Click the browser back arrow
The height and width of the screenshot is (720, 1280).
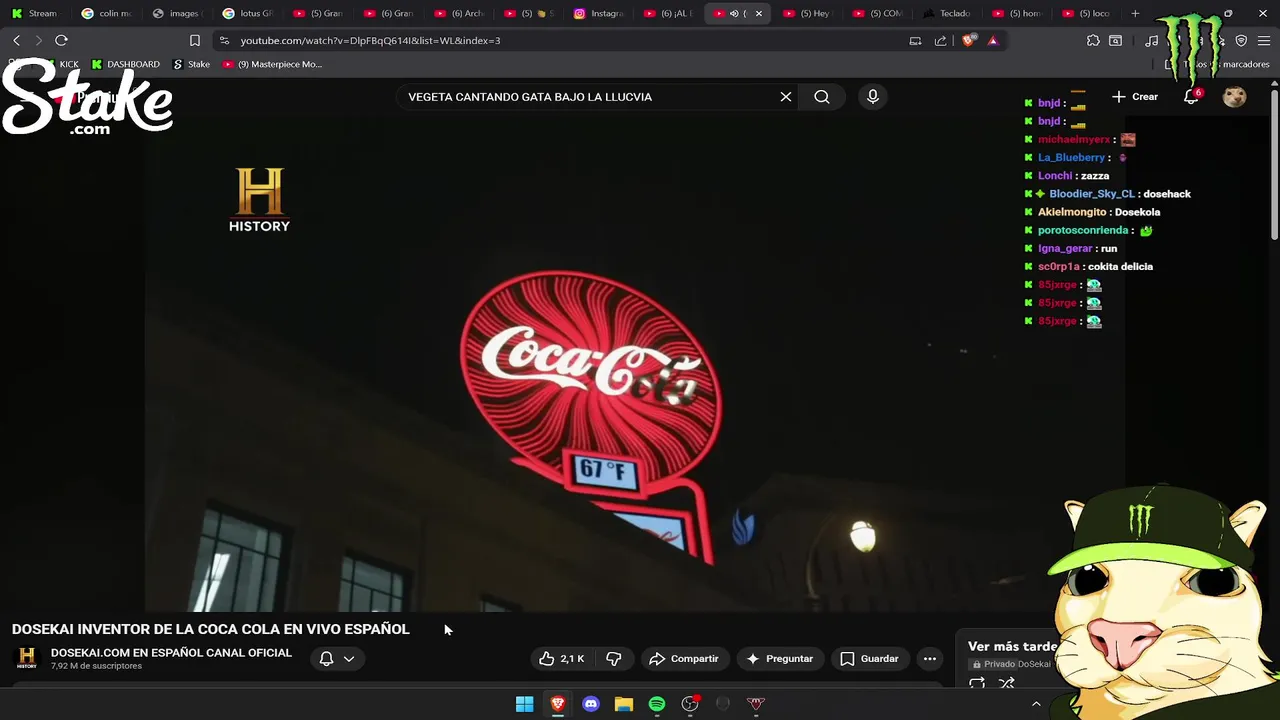click(16, 40)
